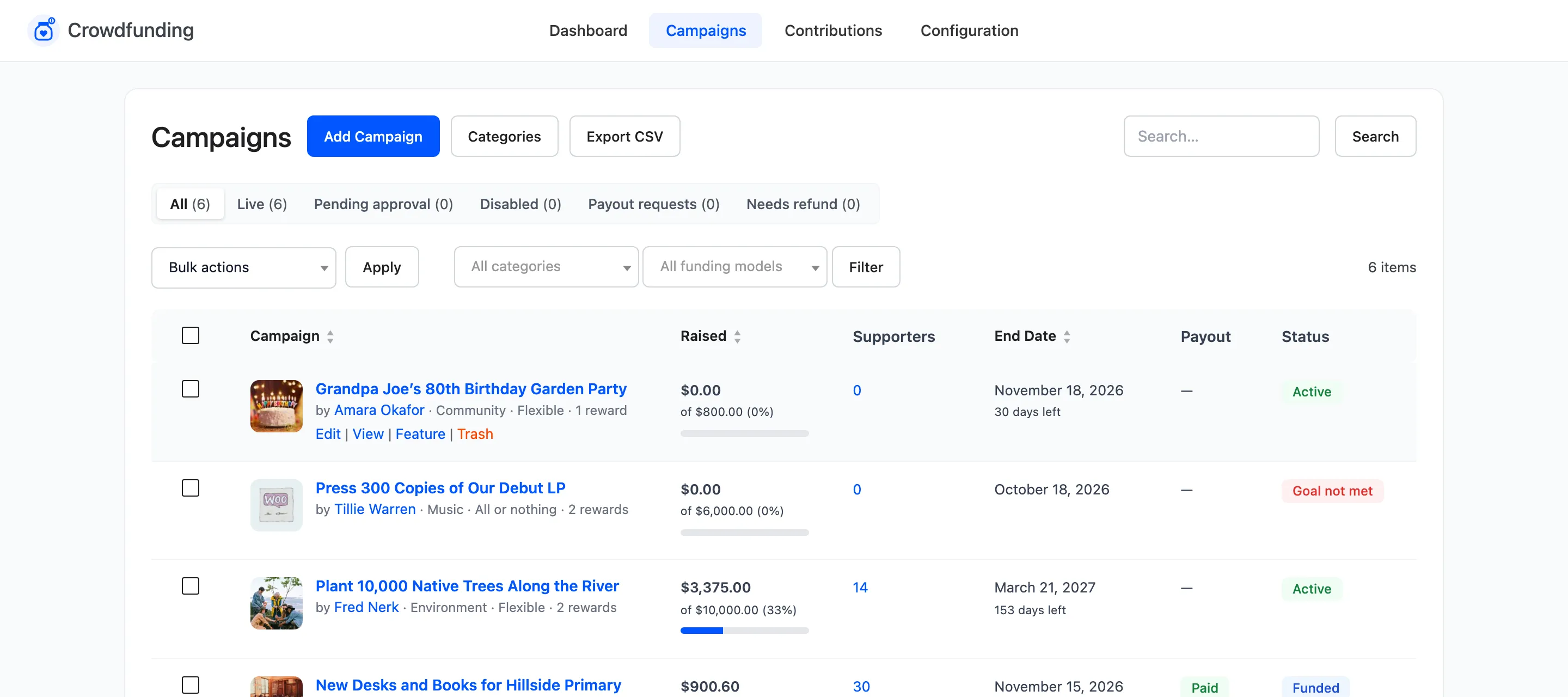Image resolution: width=1568 pixels, height=697 pixels.
Task: Open the Configuration menu
Action: coord(969,30)
